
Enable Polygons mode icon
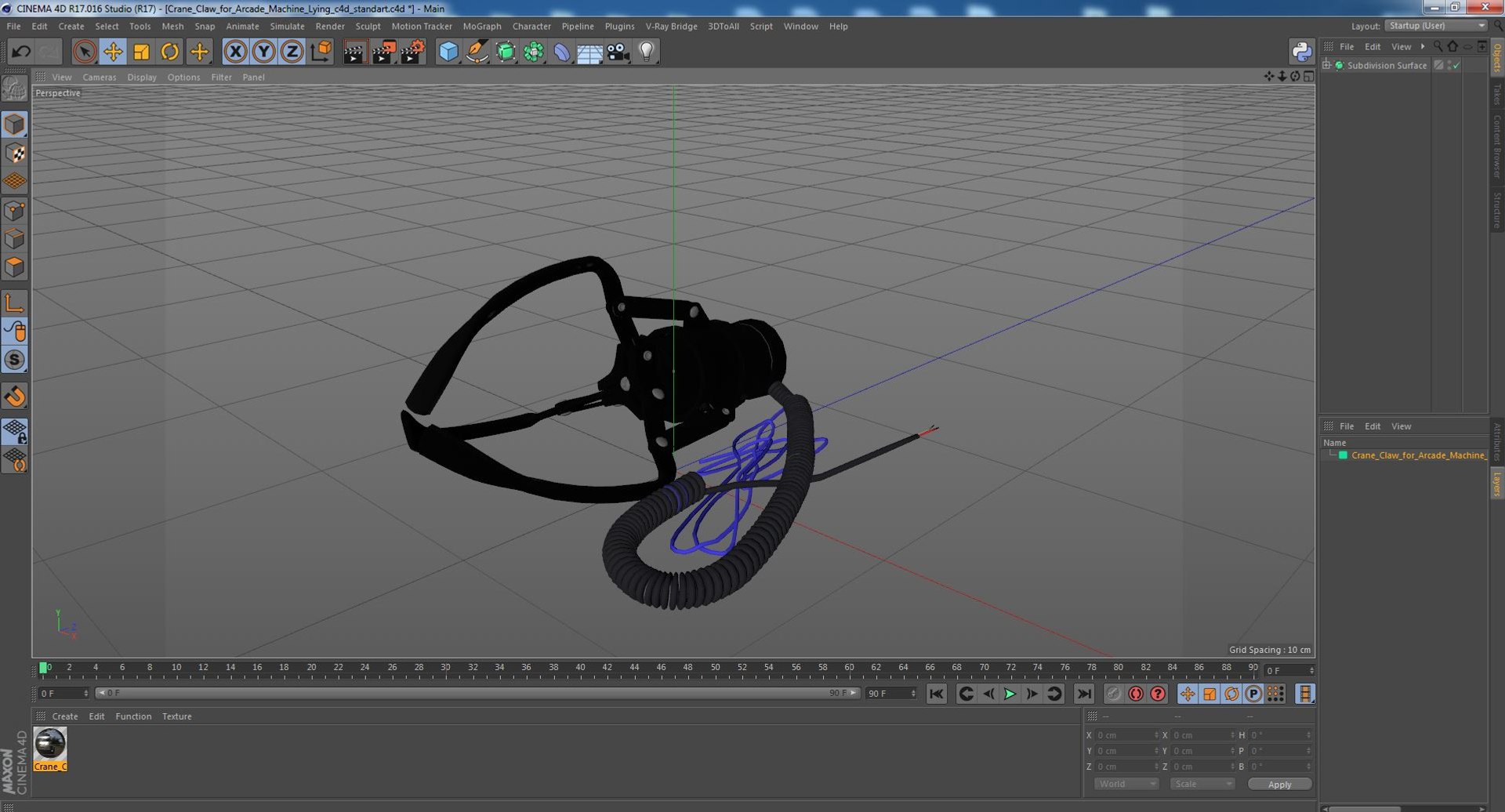pos(14,267)
